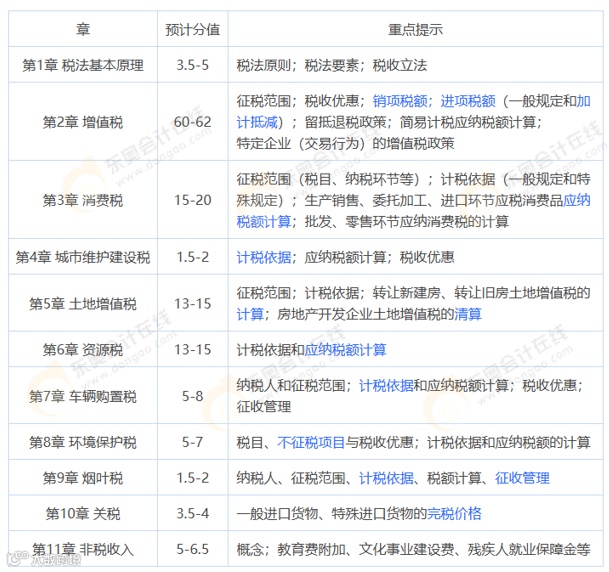Select score 1.5-2 in 烟叶税 row
609x572 pixels.
(x=193, y=478)
